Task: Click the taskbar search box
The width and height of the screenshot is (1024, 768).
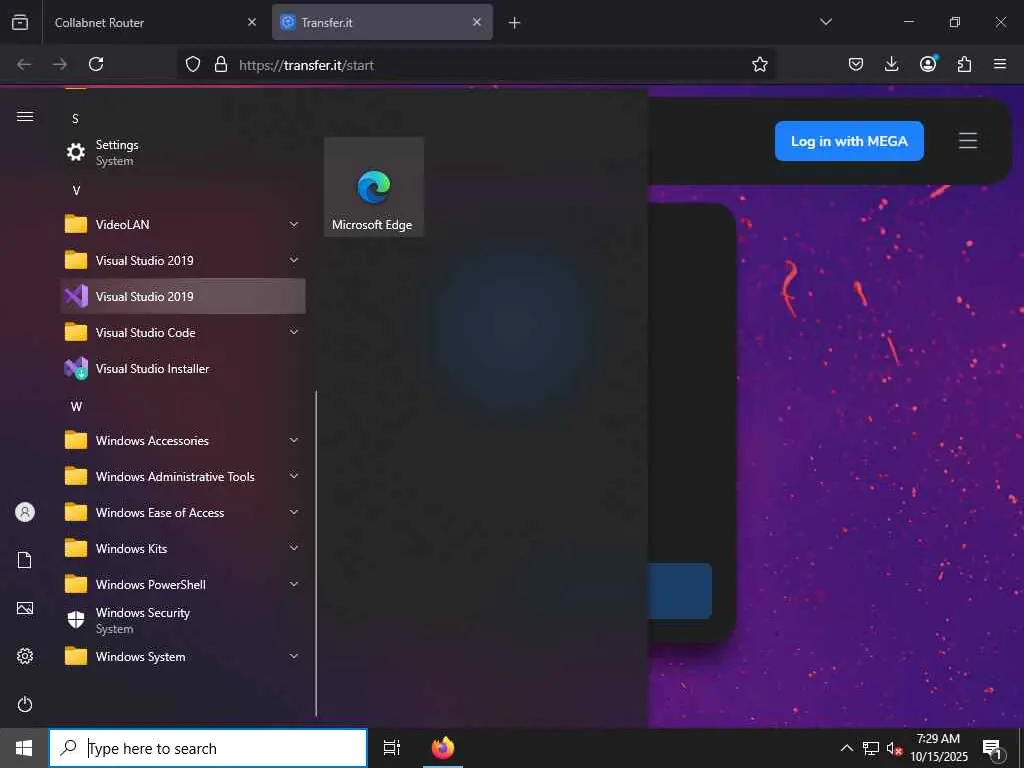Action: pyautogui.click(x=208, y=748)
